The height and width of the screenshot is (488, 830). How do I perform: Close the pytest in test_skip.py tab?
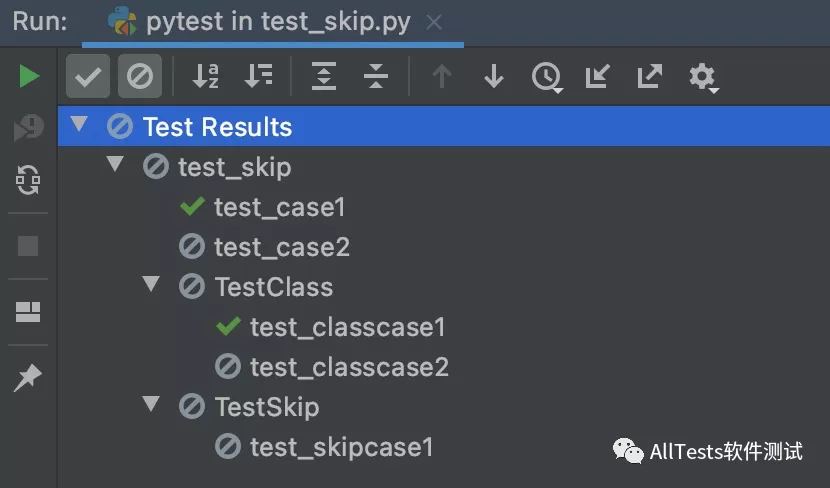434,22
